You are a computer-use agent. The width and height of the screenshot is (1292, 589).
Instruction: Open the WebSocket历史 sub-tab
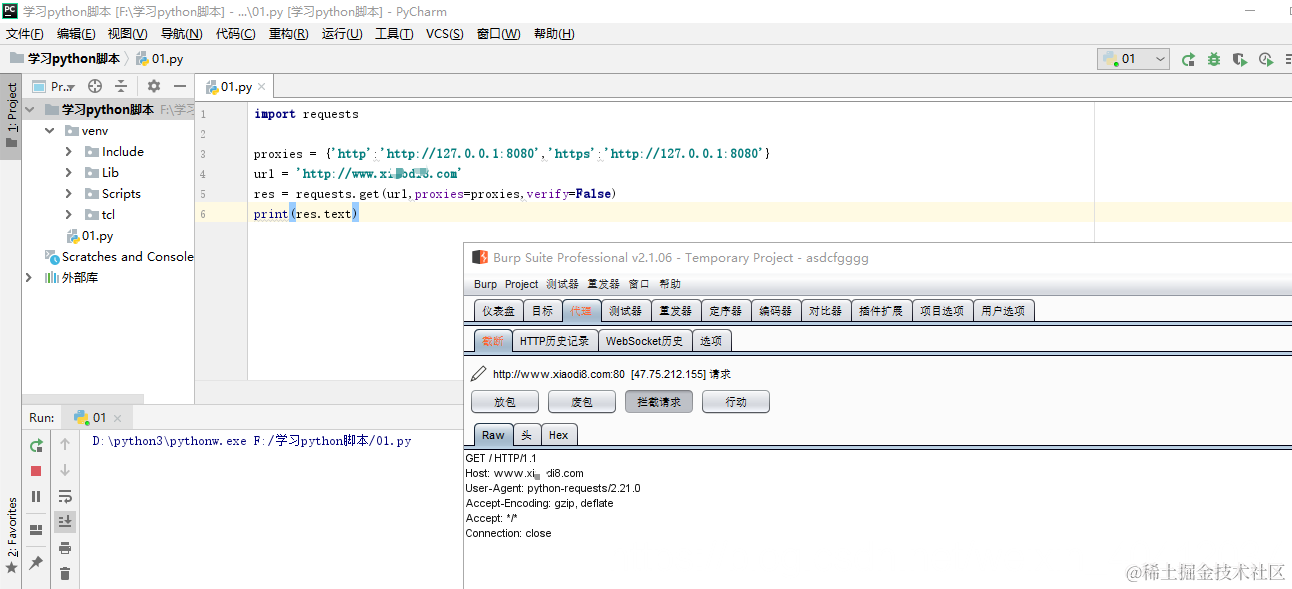645,341
